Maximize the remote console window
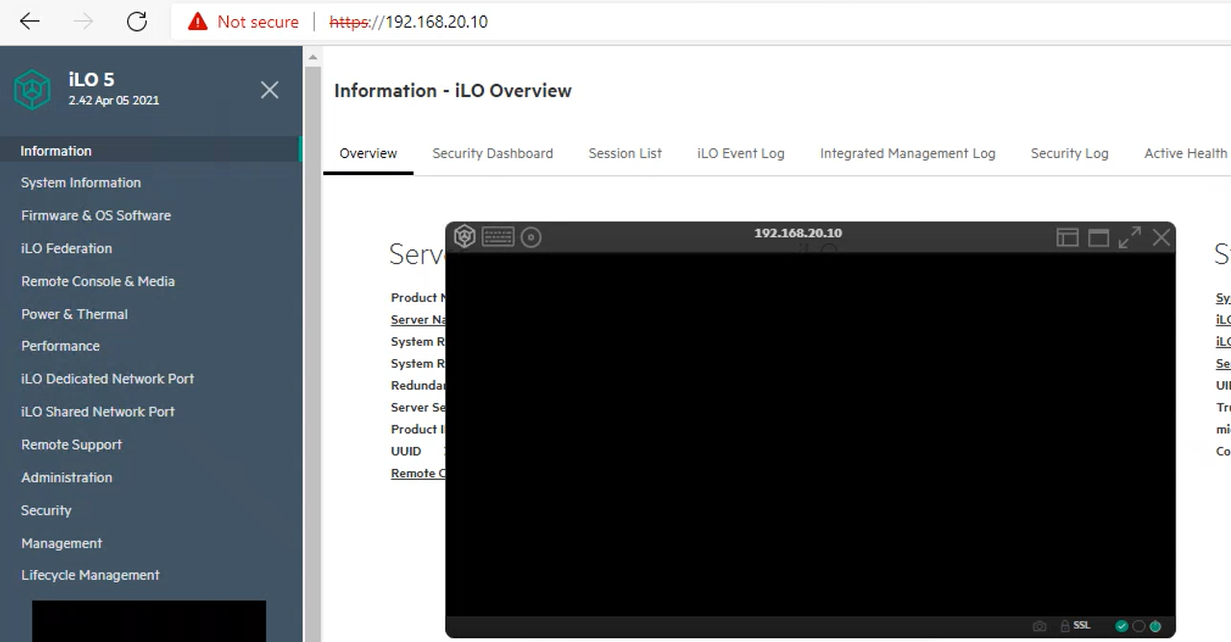Image resolution: width=1231 pixels, height=642 pixels. coord(1098,237)
